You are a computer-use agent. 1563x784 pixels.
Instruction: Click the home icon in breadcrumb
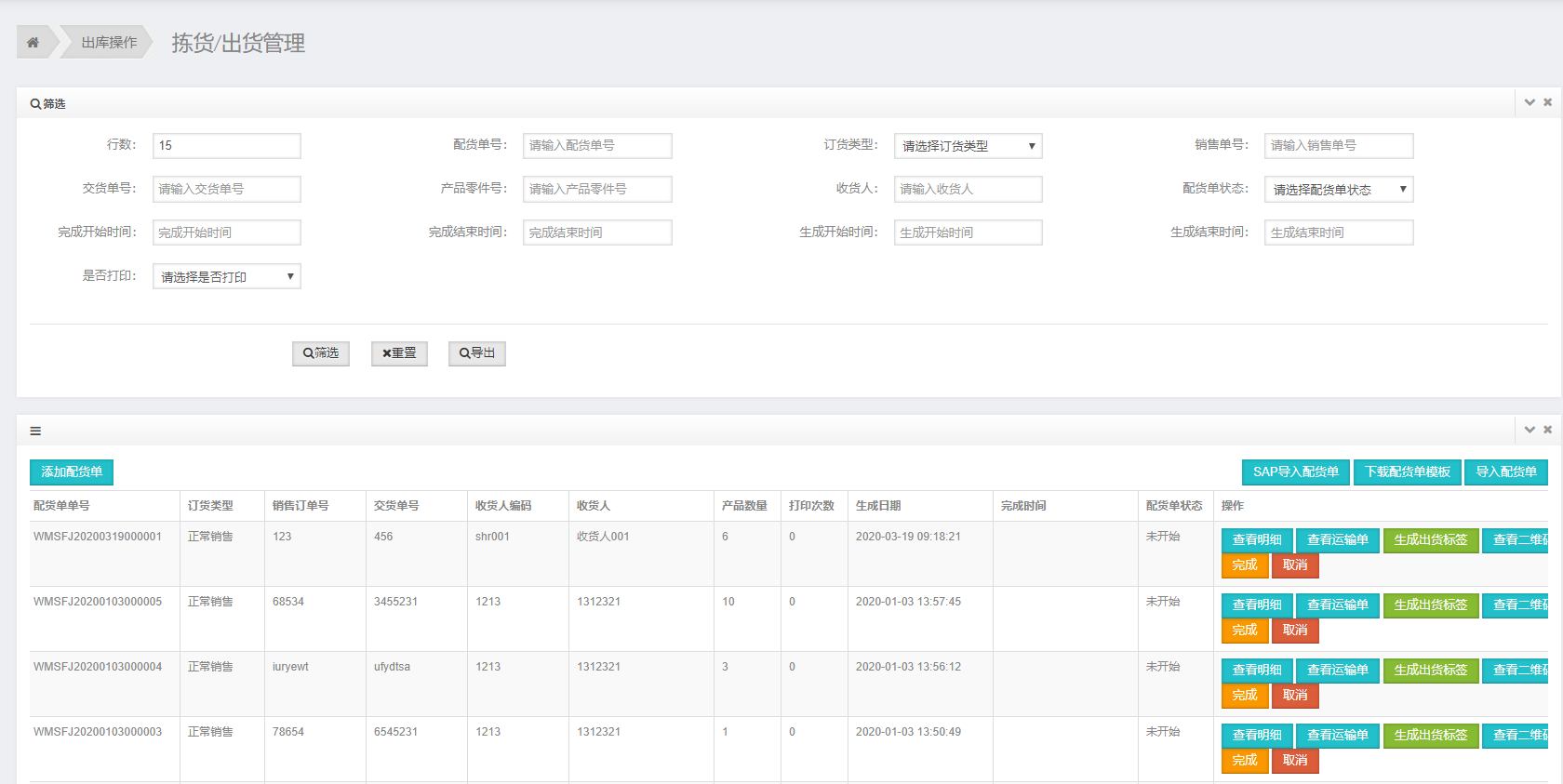click(x=33, y=43)
